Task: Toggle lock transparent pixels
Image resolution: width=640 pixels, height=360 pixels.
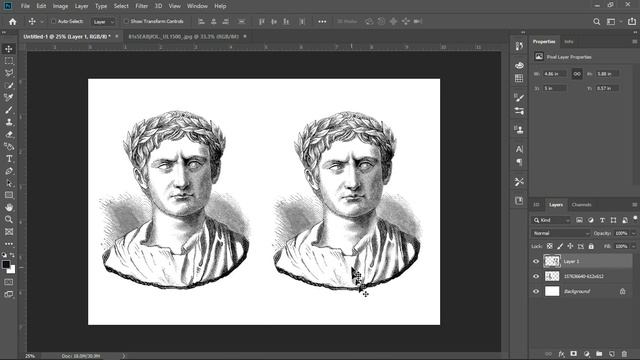Action: [x=550, y=246]
